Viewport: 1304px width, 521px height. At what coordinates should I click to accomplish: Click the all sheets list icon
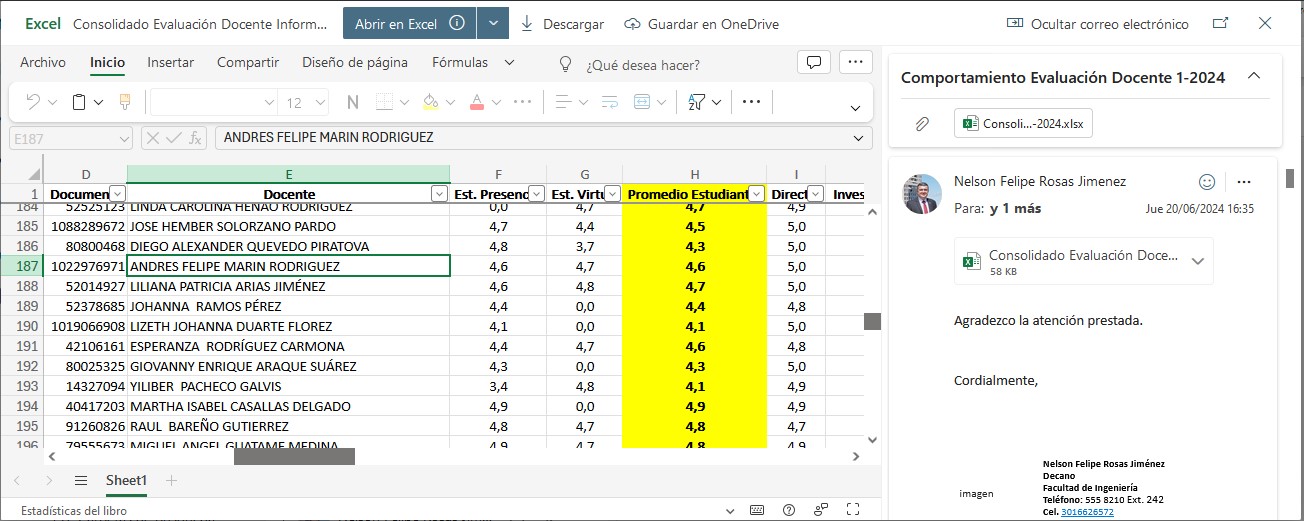81,481
